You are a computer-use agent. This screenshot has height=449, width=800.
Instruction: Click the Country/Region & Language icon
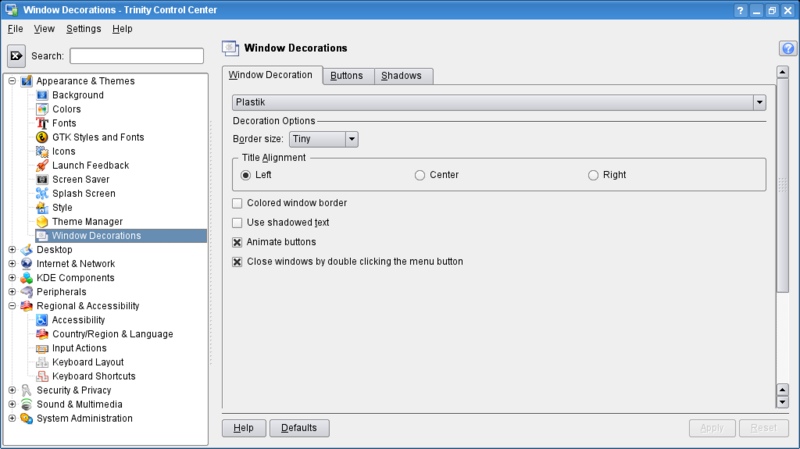[x=42, y=334]
